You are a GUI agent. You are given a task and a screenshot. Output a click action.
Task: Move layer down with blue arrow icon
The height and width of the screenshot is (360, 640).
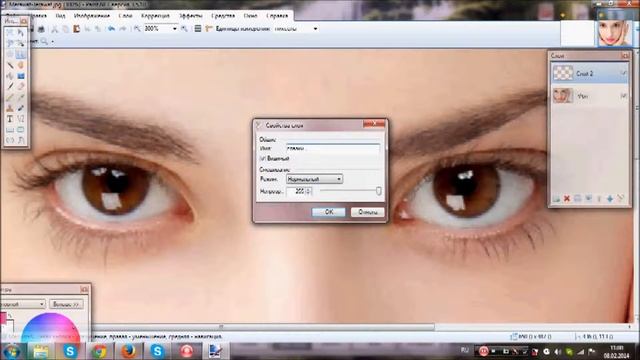click(x=610, y=199)
